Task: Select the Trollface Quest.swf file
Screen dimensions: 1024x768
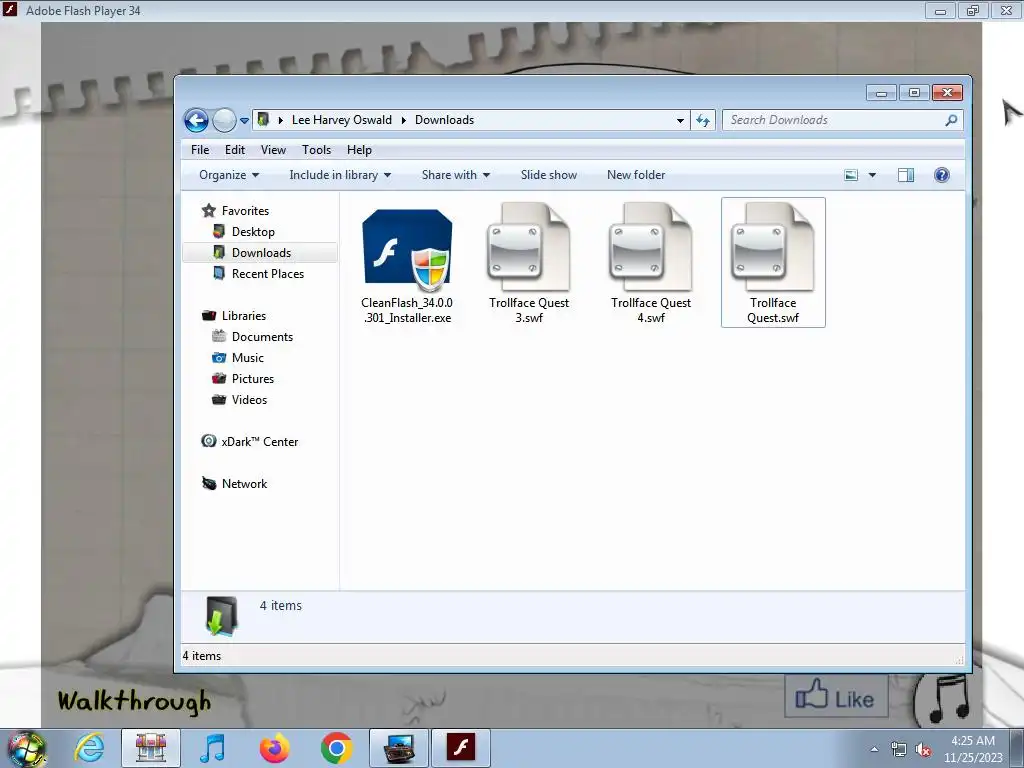Action: point(773,263)
